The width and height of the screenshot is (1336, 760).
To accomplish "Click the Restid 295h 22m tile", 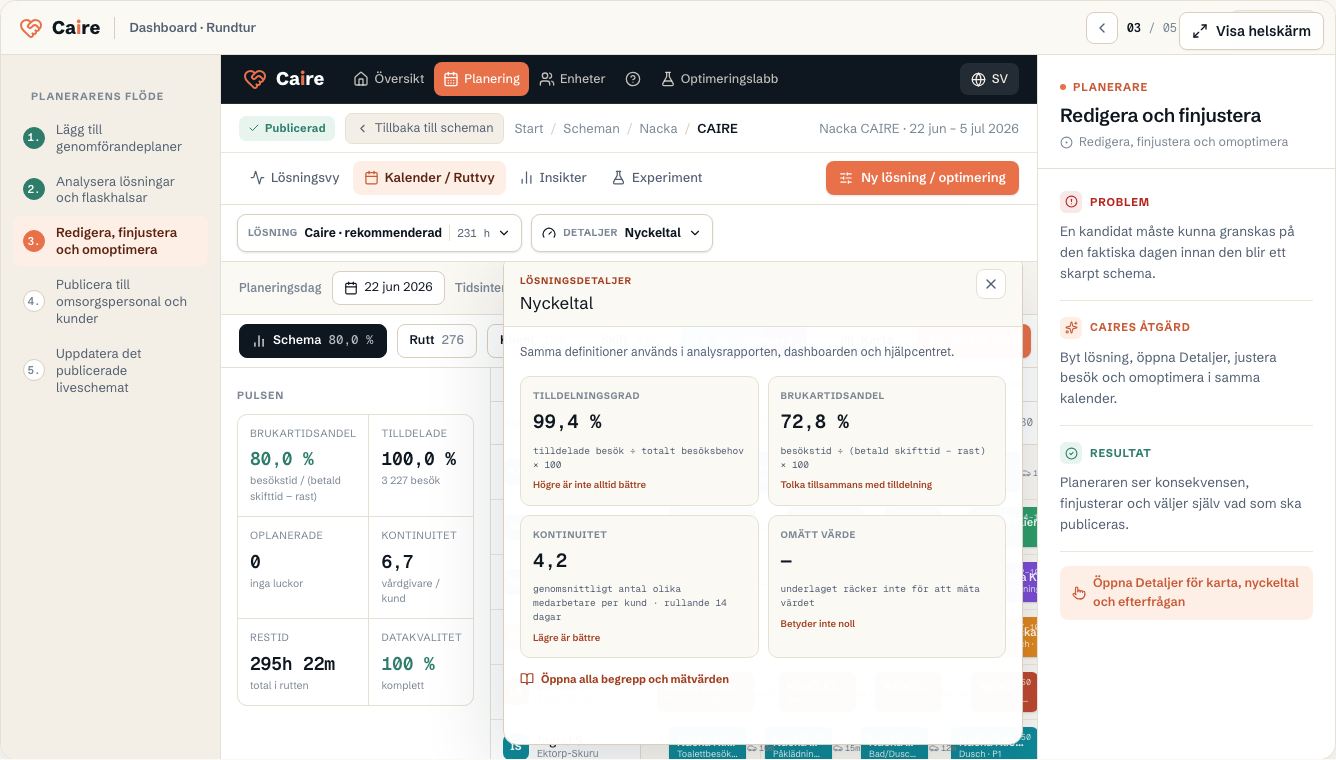I will coord(303,661).
